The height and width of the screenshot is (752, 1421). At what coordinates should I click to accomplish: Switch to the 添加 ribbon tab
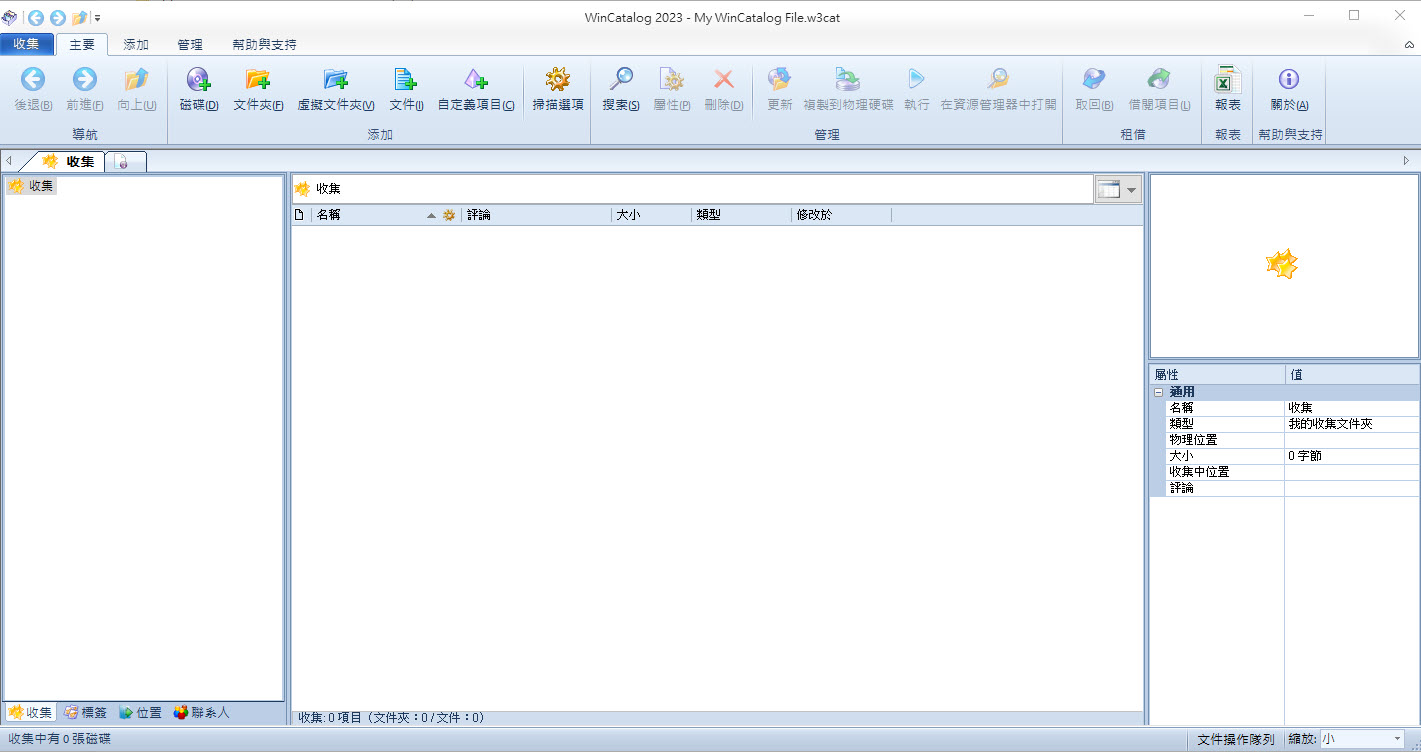(x=137, y=44)
